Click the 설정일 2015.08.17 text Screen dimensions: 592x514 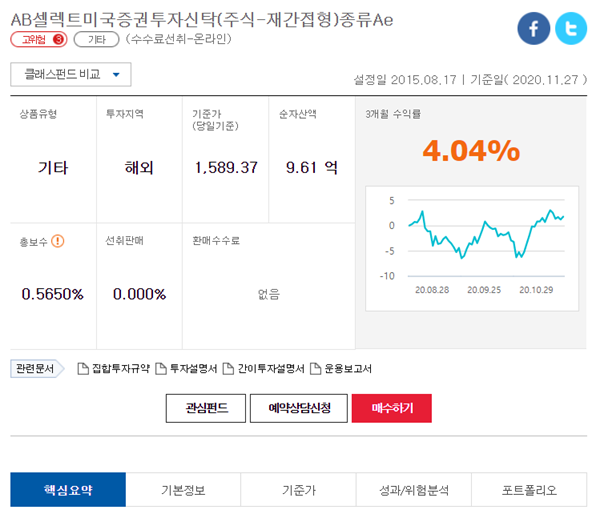pyautogui.click(x=405, y=80)
